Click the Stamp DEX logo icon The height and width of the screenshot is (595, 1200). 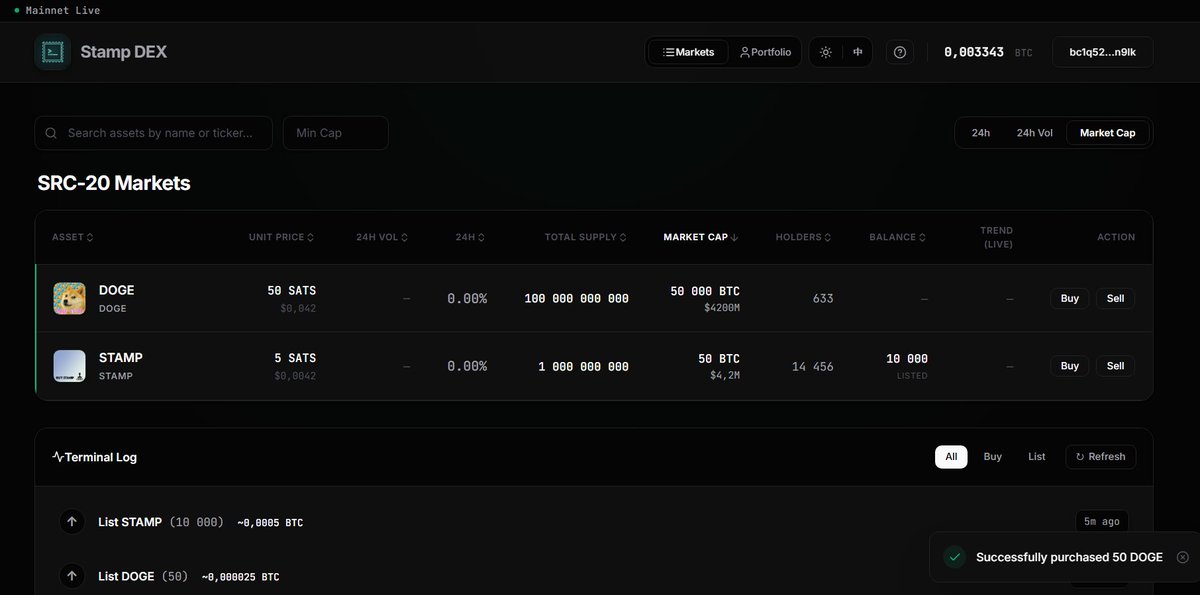coord(52,52)
